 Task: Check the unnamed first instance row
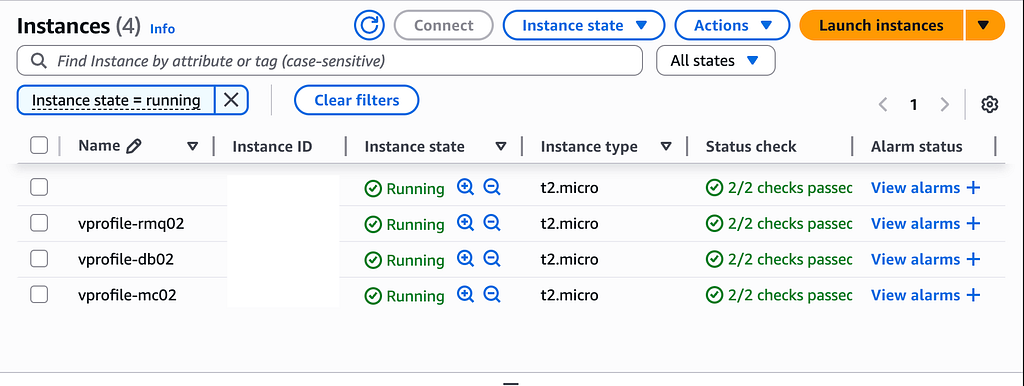pyautogui.click(x=39, y=188)
